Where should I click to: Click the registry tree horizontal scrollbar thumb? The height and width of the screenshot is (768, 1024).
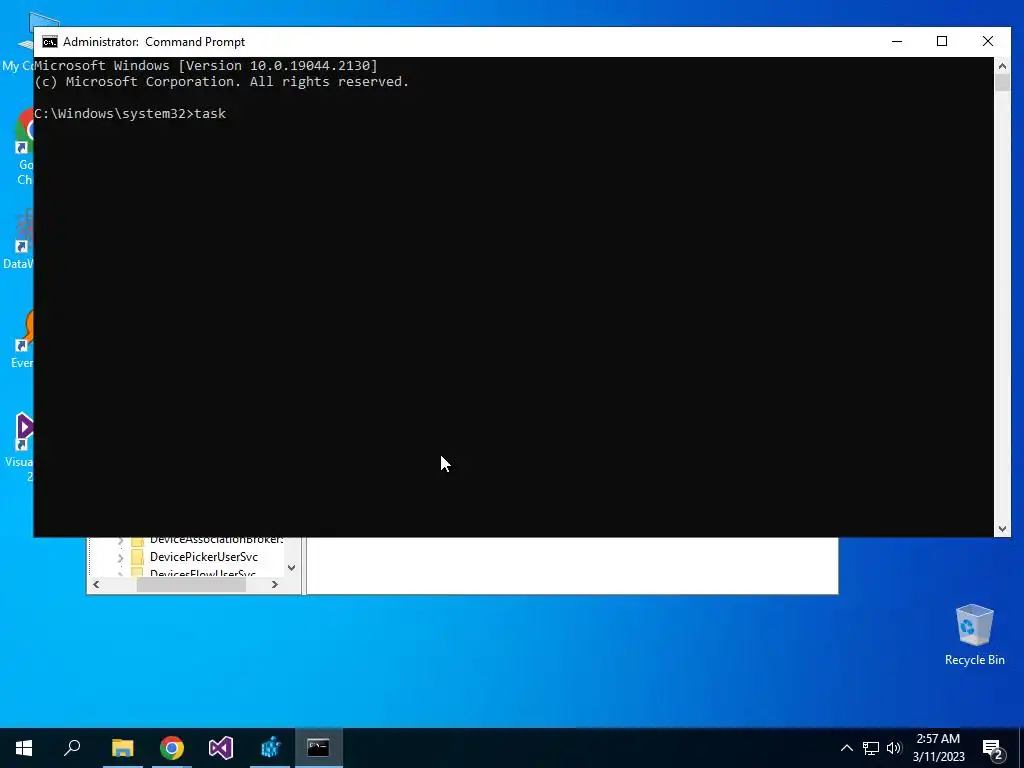point(191,584)
